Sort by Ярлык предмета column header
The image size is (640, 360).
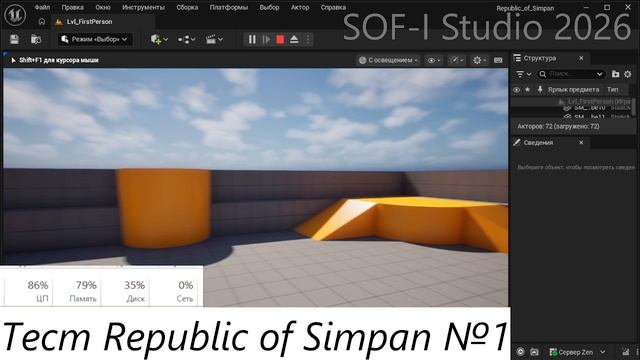click(573, 89)
